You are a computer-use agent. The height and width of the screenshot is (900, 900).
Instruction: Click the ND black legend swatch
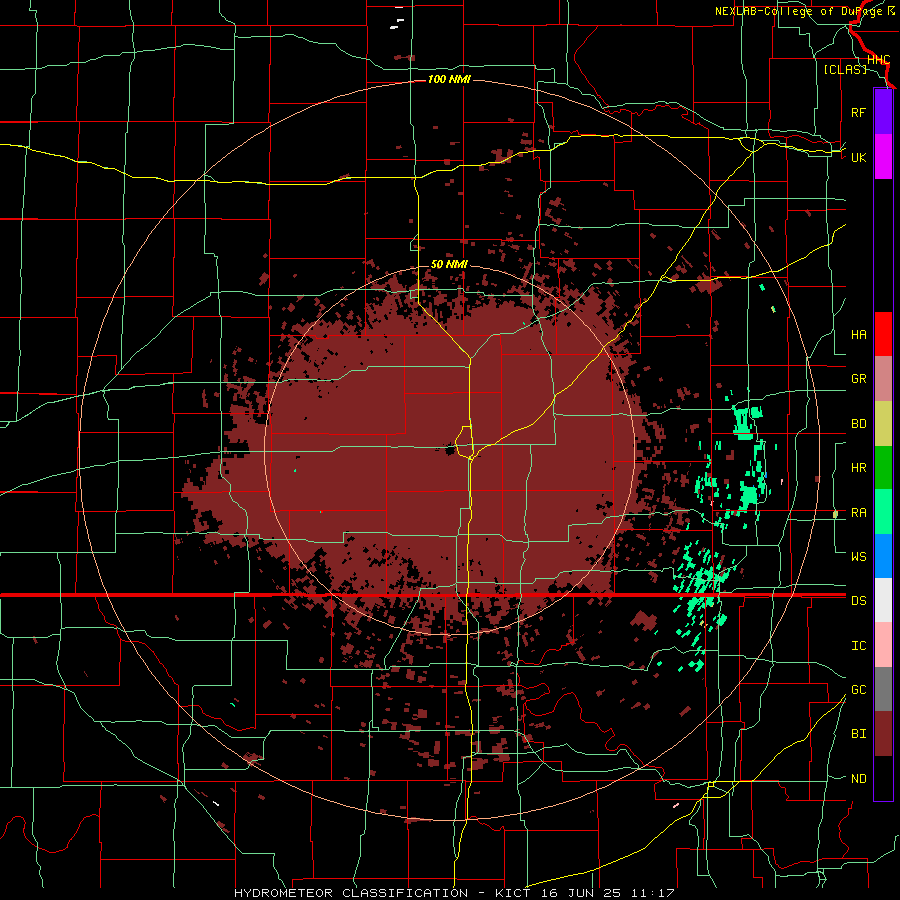(x=883, y=778)
